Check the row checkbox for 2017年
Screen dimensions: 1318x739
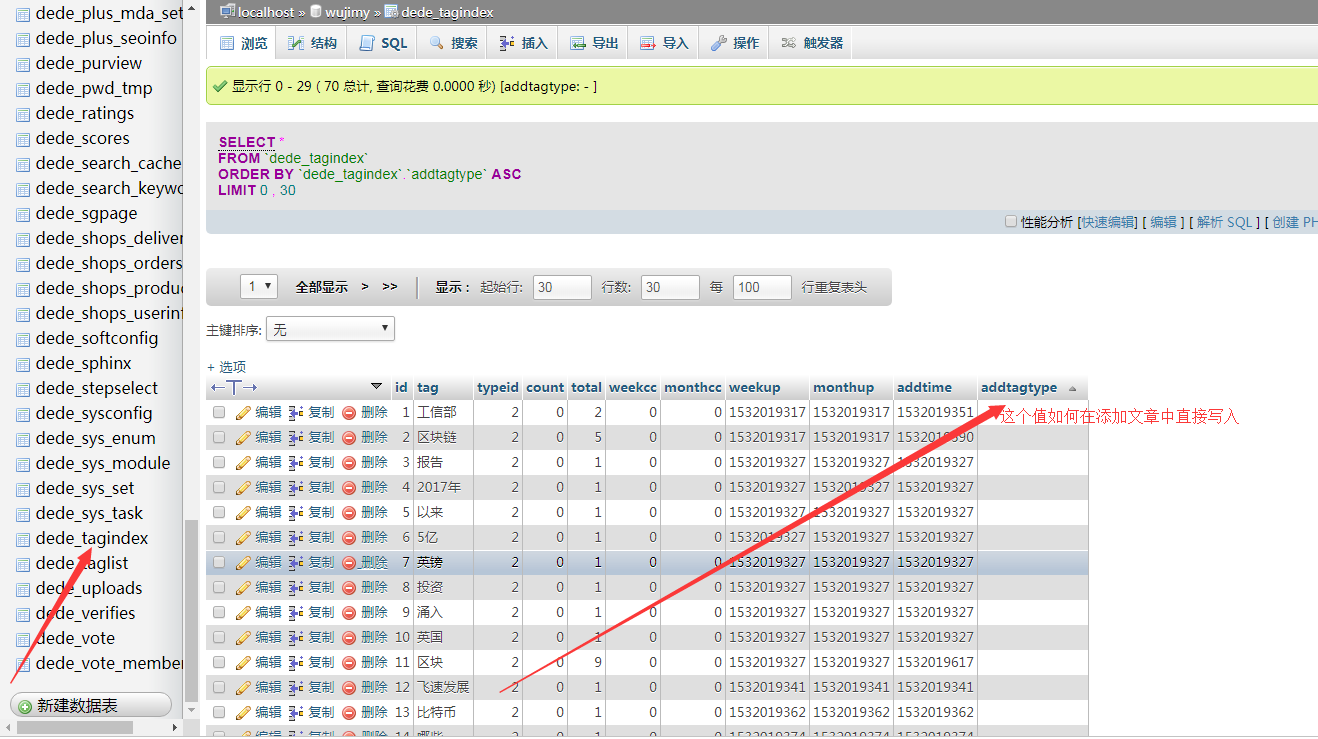pos(219,487)
